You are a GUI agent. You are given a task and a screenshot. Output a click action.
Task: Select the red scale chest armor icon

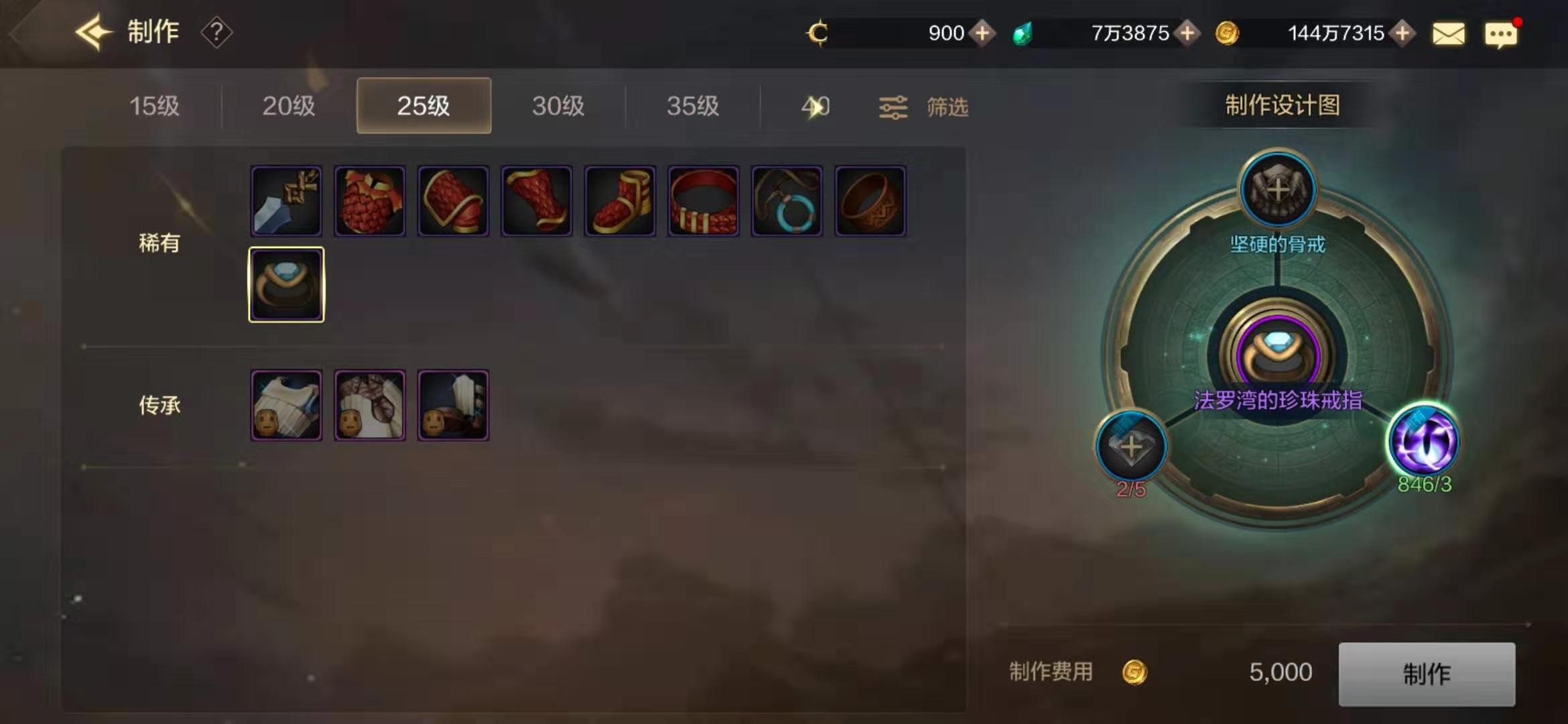(x=370, y=201)
